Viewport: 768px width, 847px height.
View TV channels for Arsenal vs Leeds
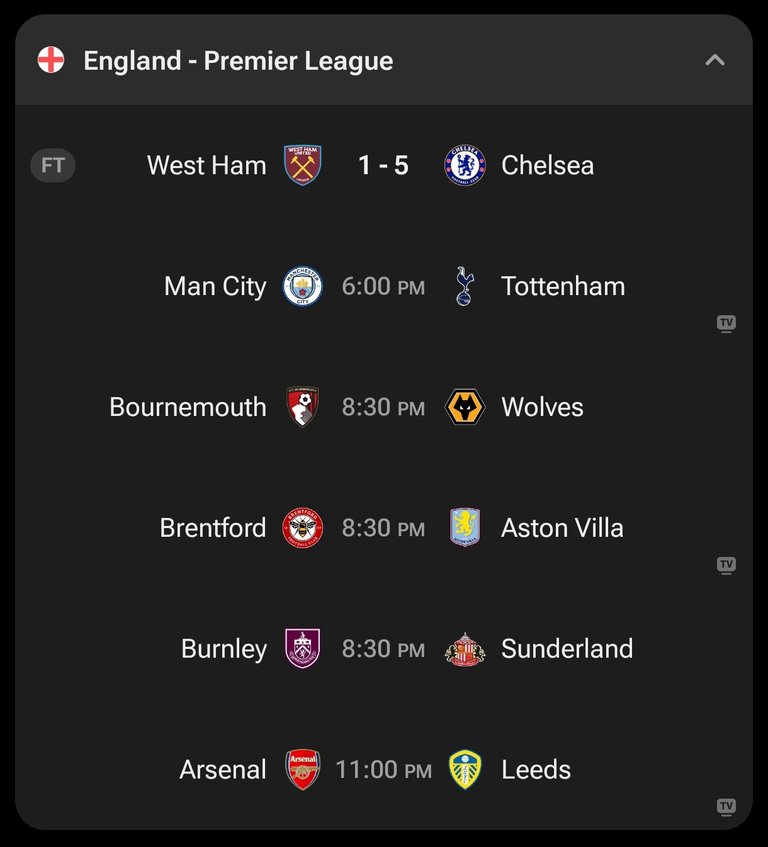(x=726, y=806)
